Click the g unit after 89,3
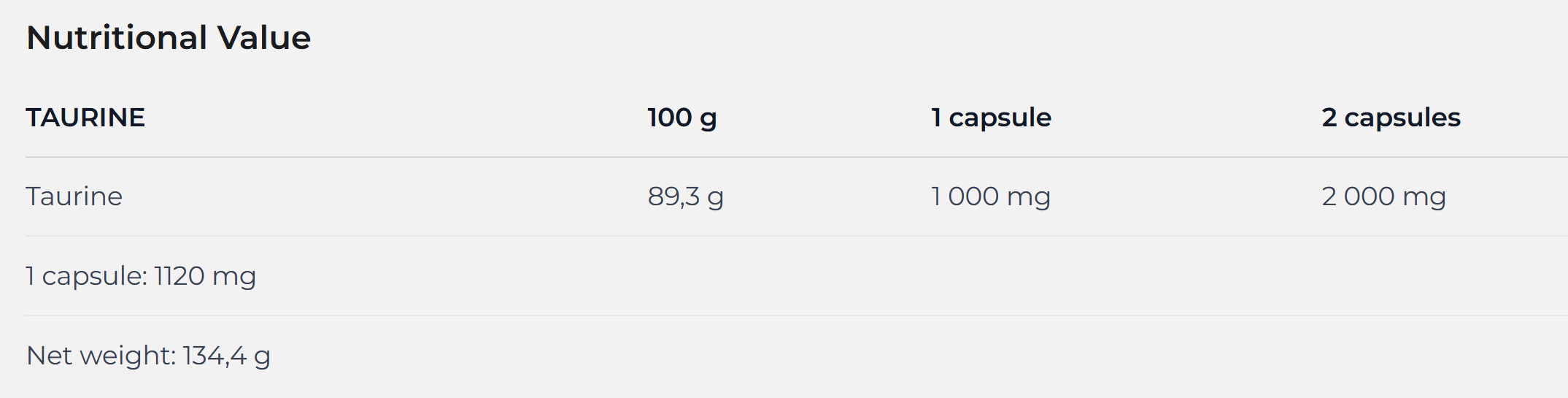The image size is (1568, 398). point(715,197)
